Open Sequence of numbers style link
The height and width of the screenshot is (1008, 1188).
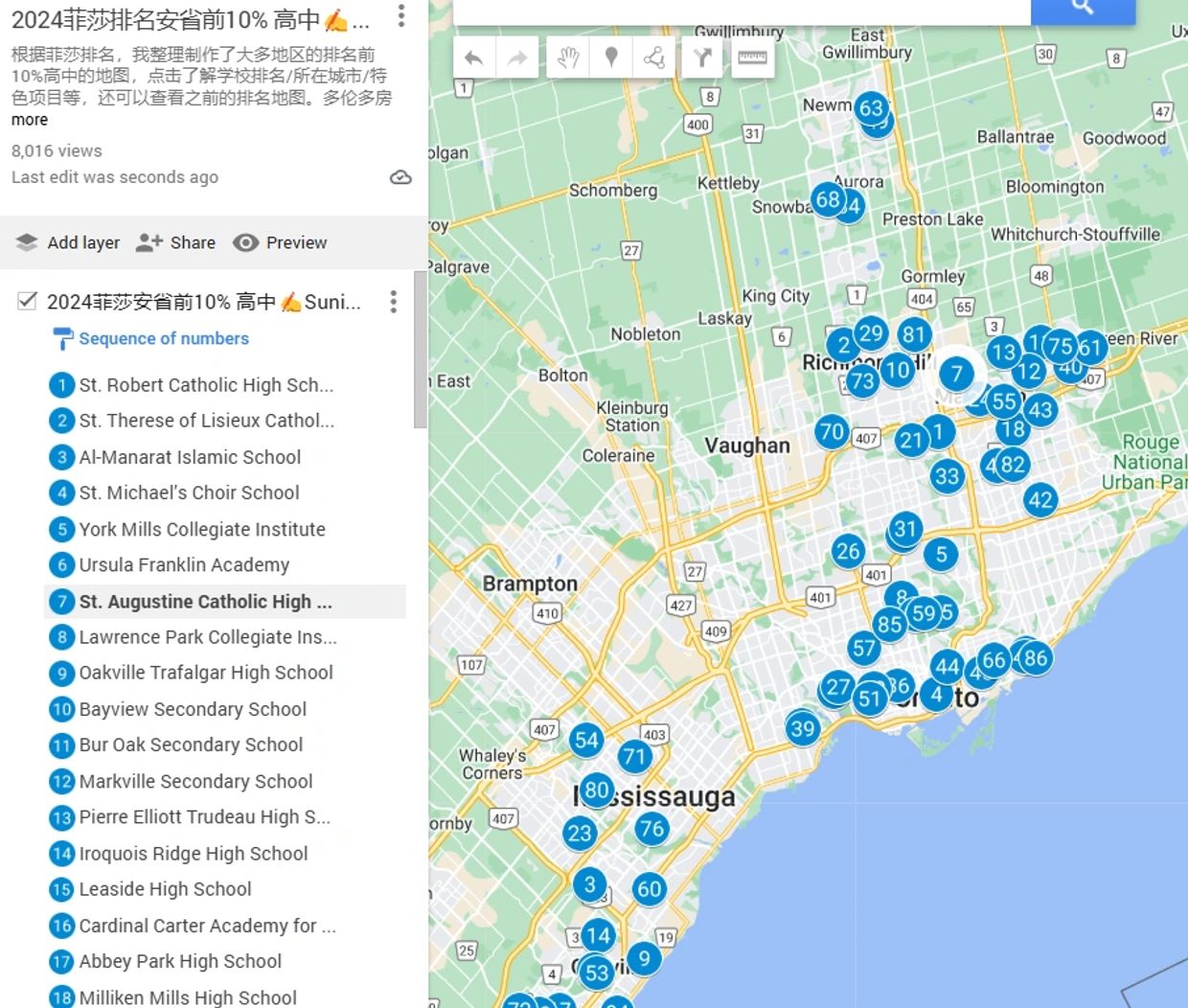pos(164,338)
